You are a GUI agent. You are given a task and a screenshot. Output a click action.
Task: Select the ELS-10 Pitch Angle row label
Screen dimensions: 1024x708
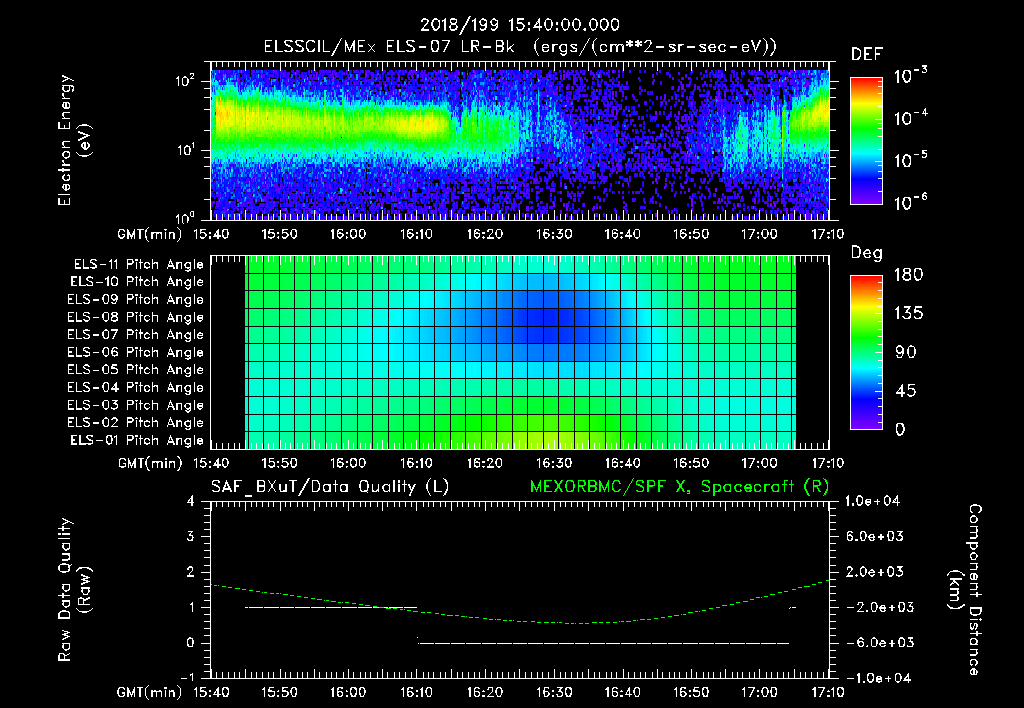tap(137, 282)
